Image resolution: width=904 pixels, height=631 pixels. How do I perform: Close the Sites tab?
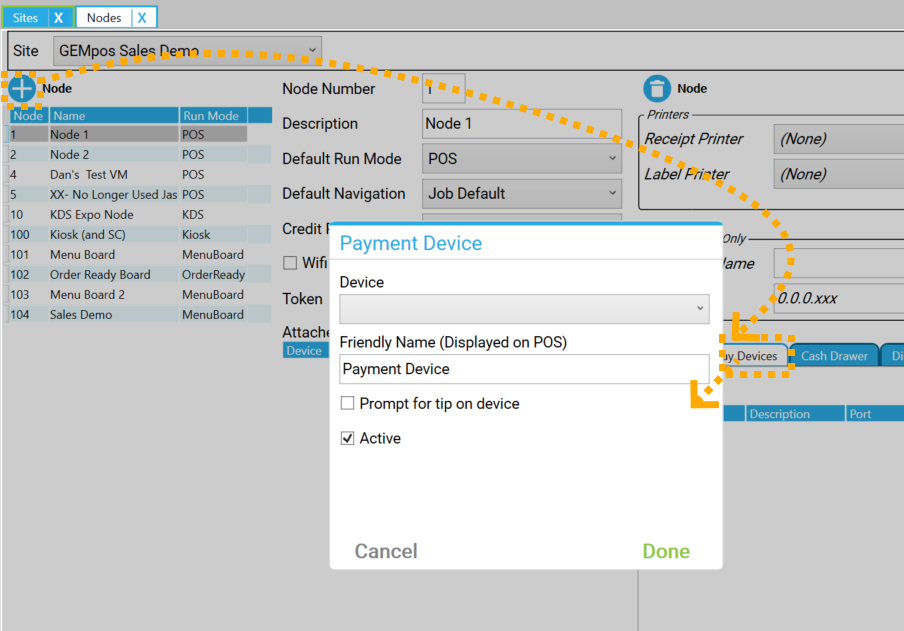coord(58,18)
